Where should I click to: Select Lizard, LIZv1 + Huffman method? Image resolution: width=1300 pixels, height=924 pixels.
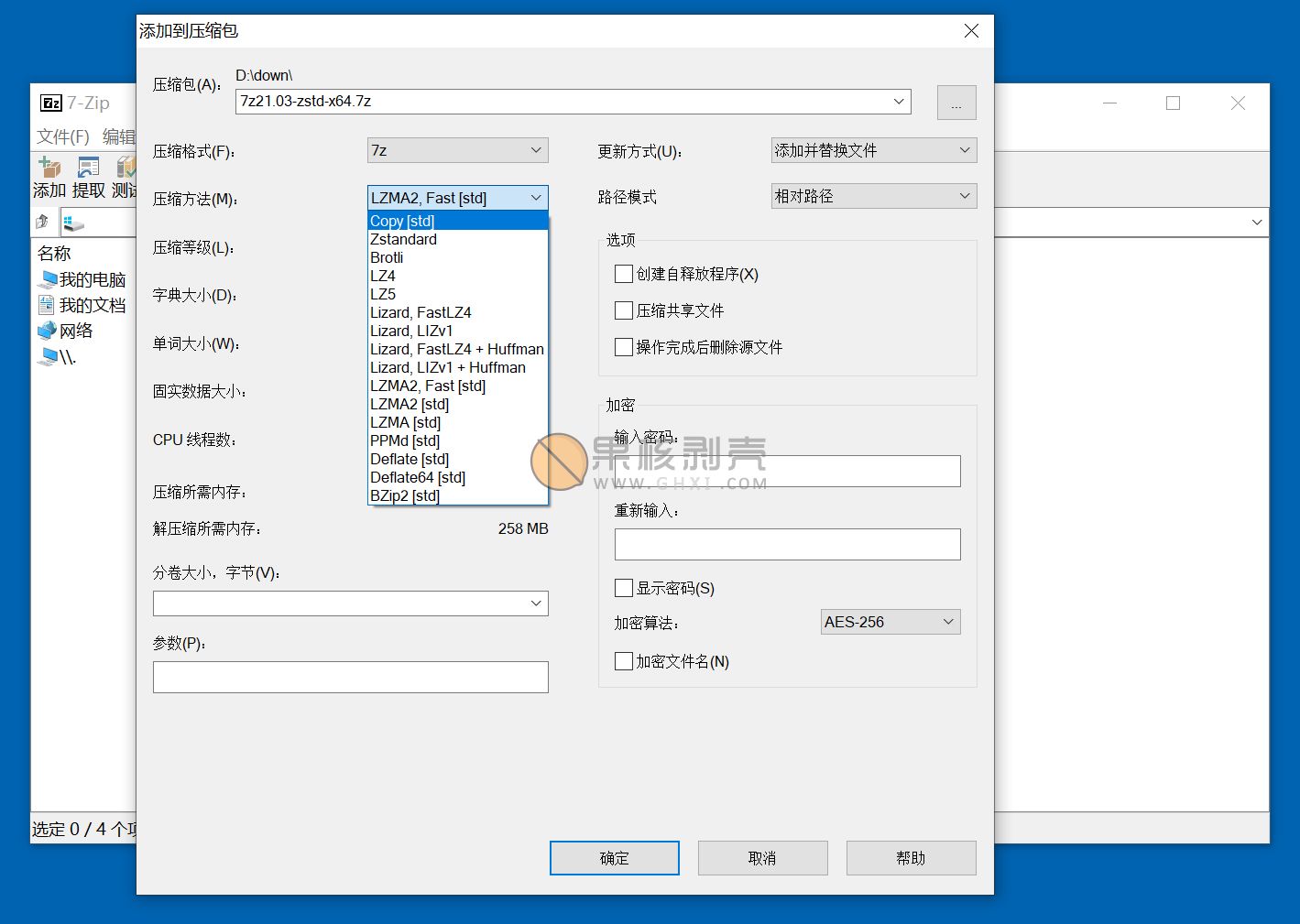tap(458, 367)
